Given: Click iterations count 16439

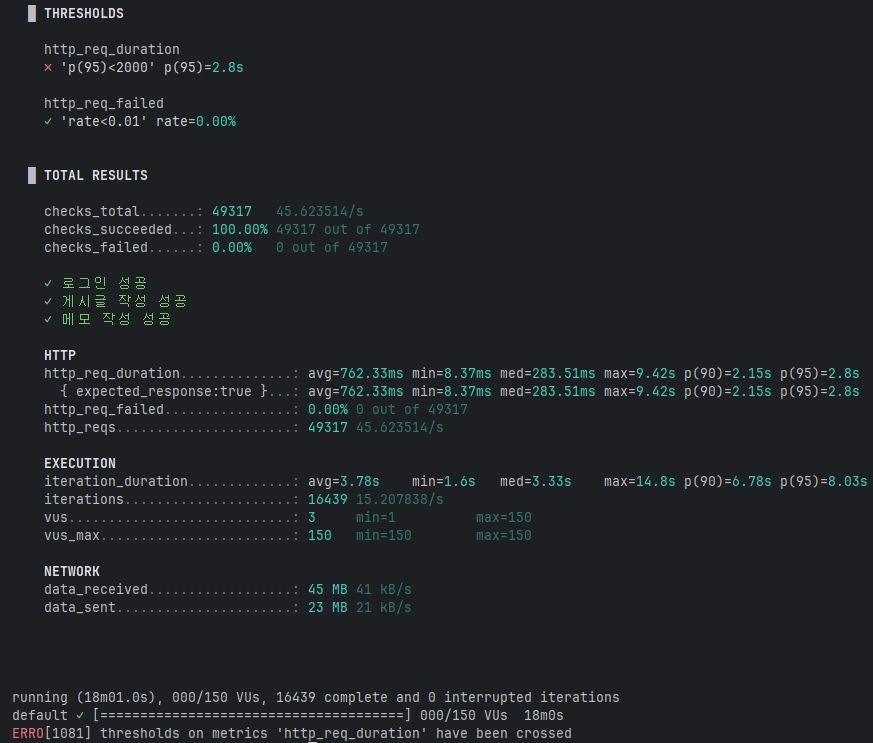Looking at the screenshot, I should click(x=327, y=499).
